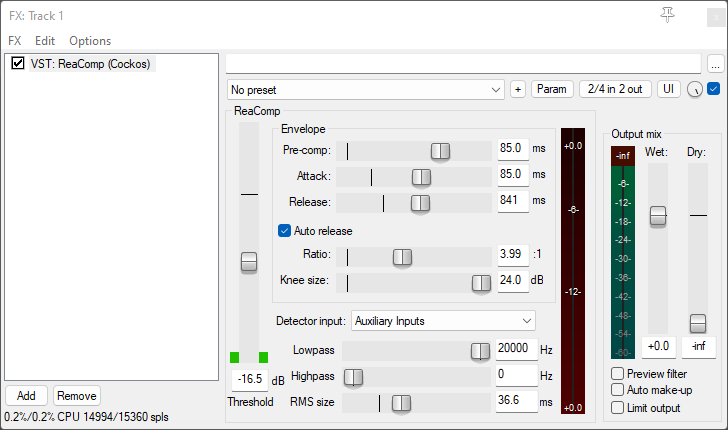728x430 pixels.
Task: Click the Wet fader handle
Action: coord(657,216)
